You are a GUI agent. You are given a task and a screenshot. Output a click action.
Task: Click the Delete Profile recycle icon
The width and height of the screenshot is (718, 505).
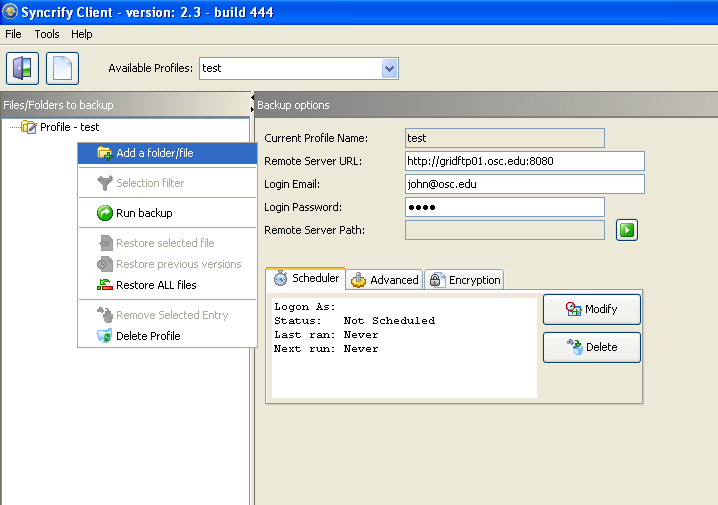pyautogui.click(x=104, y=336)
